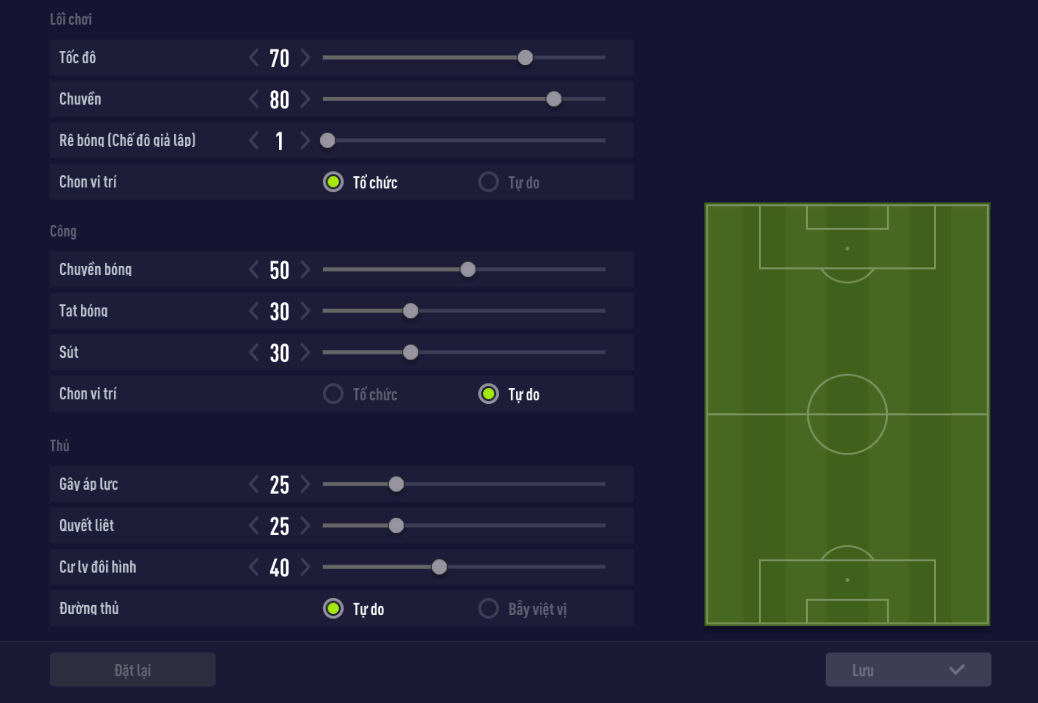Click the football pitch preview
Image resolution: width=1038 pixels, height=703 pixels.
point(847,414)
